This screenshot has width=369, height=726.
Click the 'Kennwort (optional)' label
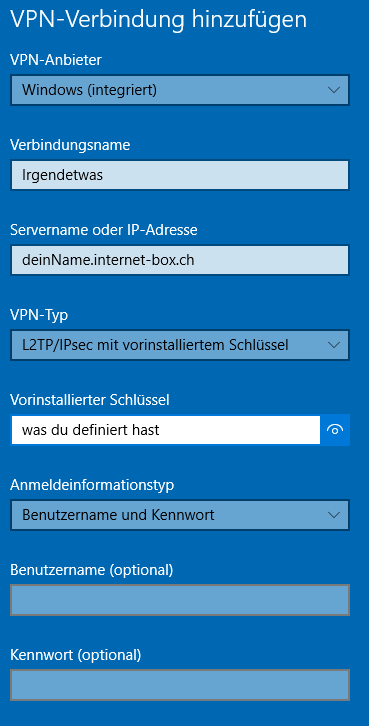click(x=75, y=655)
